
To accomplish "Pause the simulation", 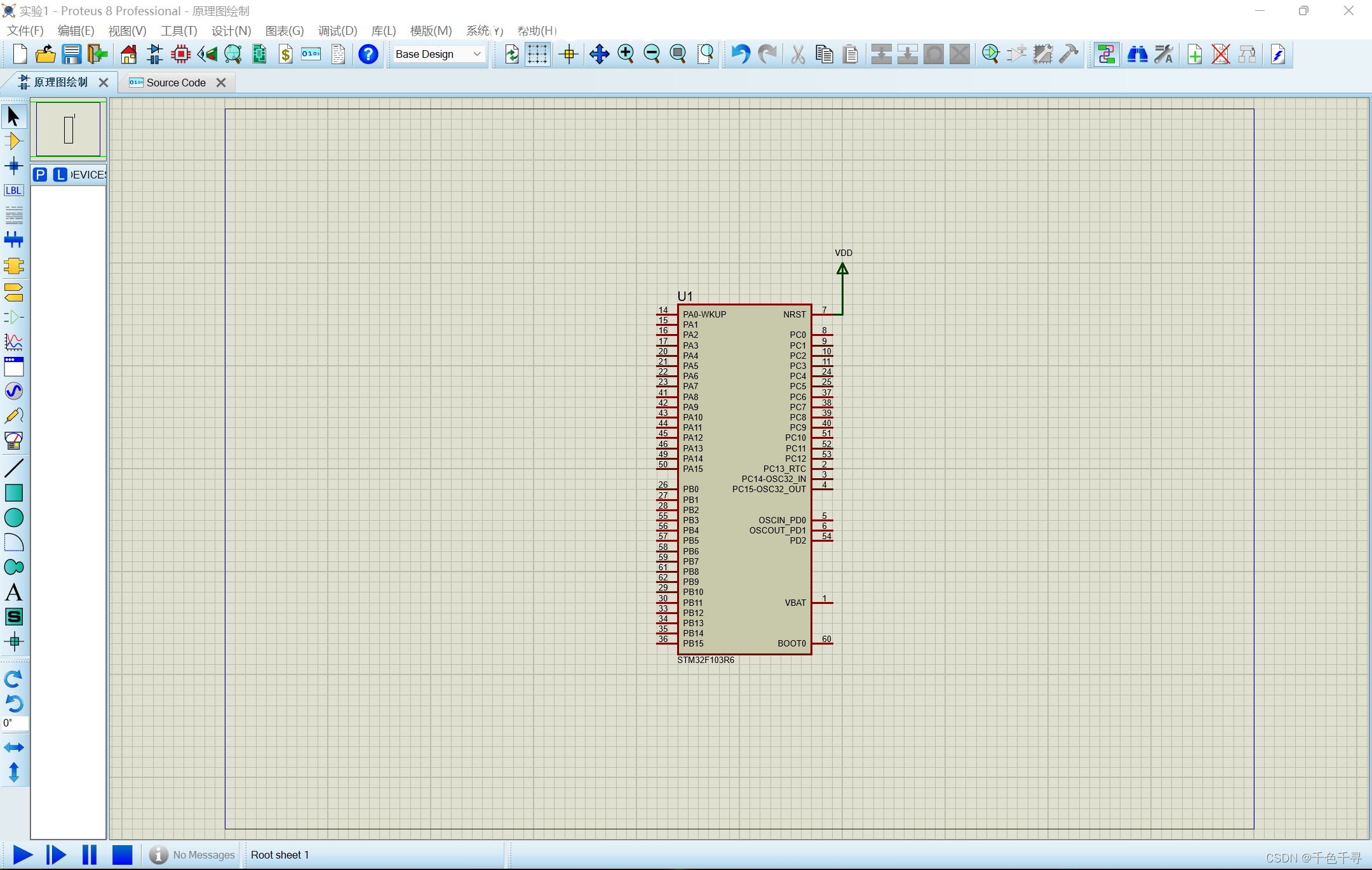I will click(x=90, y=855).
